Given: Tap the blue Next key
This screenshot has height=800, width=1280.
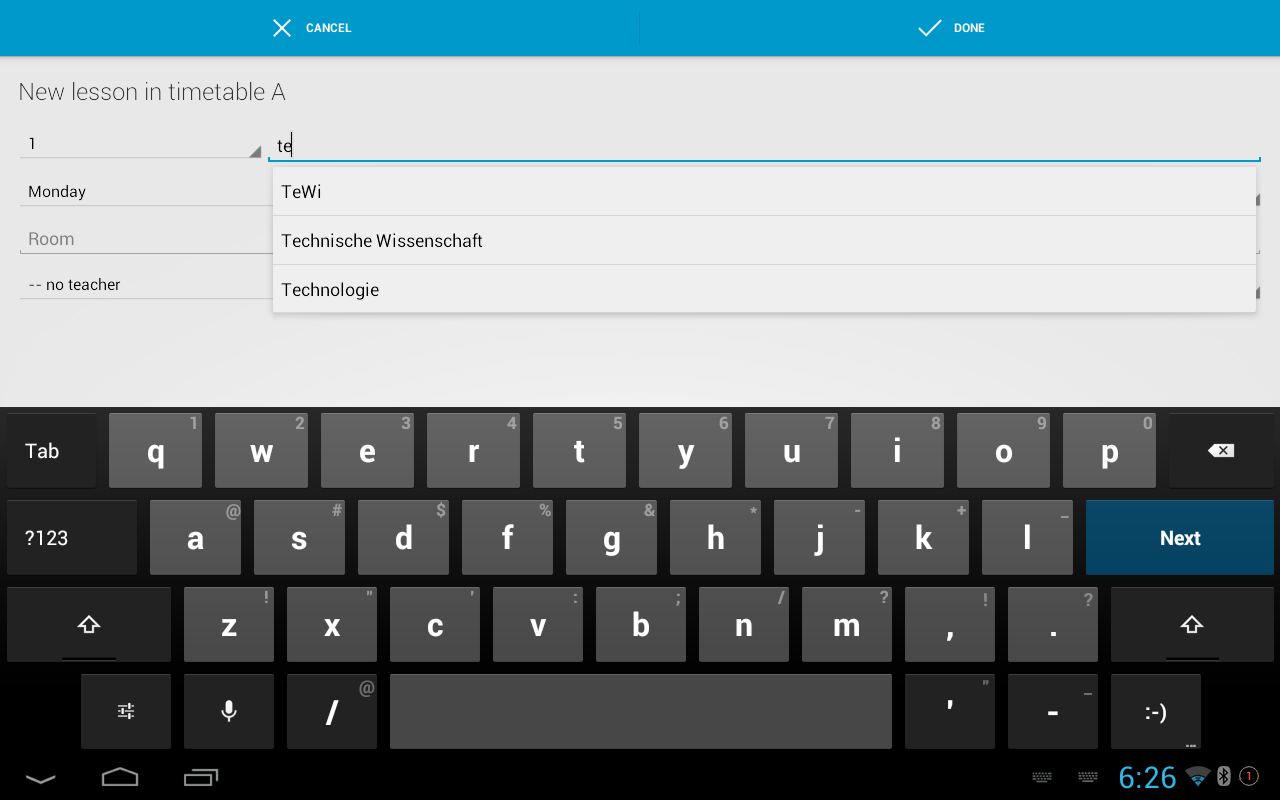Looking at the screenshot, I should click(x=1180, y=538).
